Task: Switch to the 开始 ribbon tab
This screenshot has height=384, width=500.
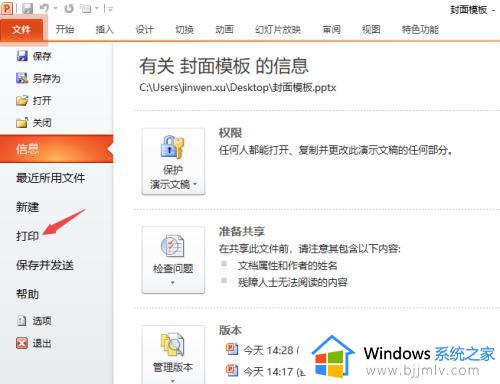Action: pos(65,29)
